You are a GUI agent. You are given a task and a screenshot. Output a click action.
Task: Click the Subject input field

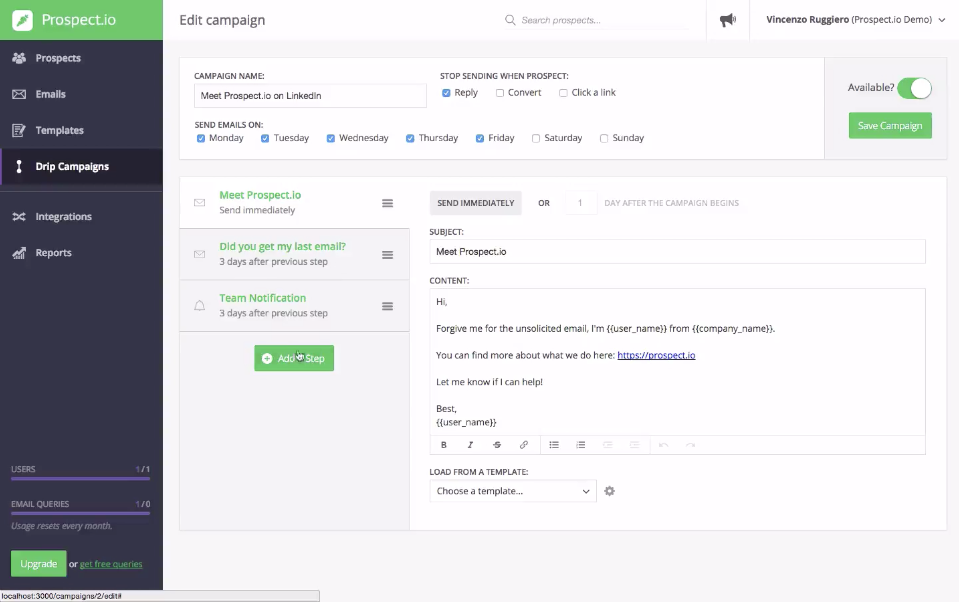click(x=678, y=251)
